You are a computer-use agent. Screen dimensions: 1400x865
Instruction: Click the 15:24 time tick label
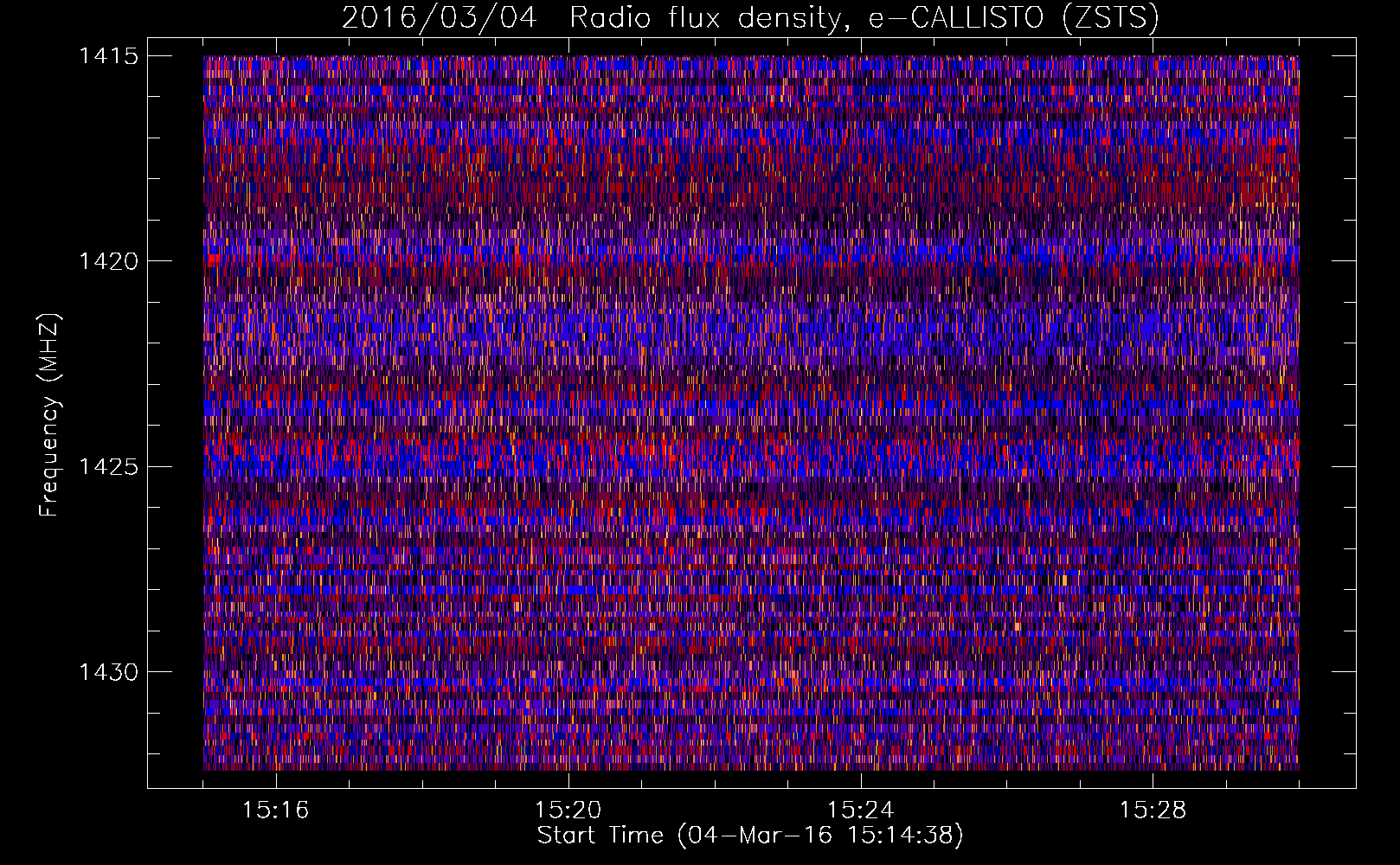861,811
